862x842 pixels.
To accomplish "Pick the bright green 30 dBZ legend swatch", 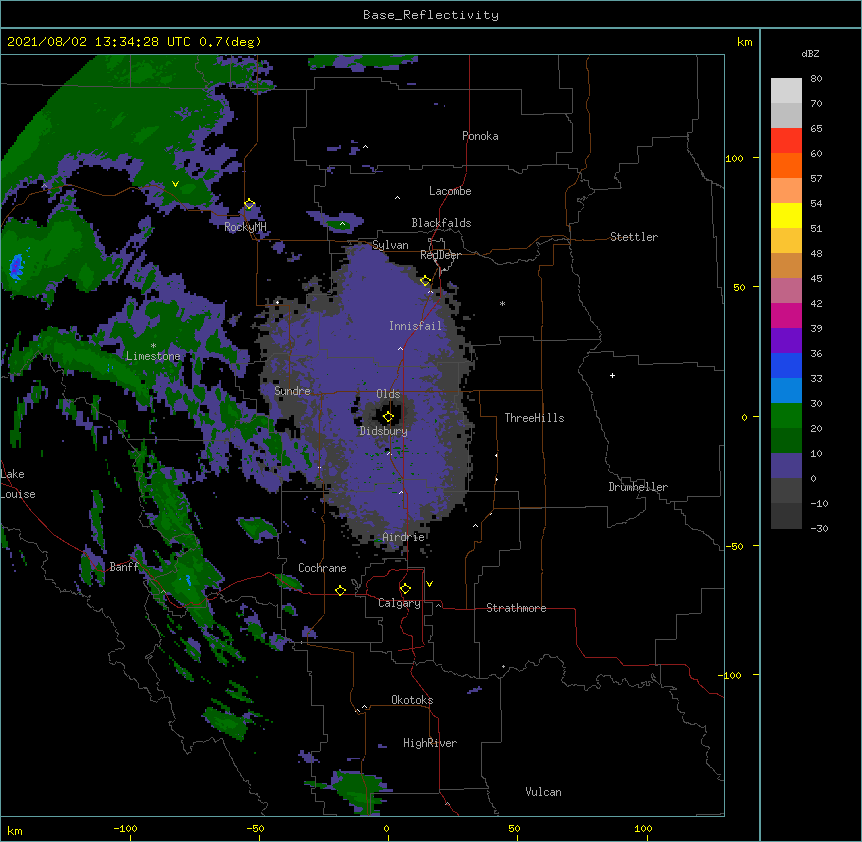I will 786,416.
